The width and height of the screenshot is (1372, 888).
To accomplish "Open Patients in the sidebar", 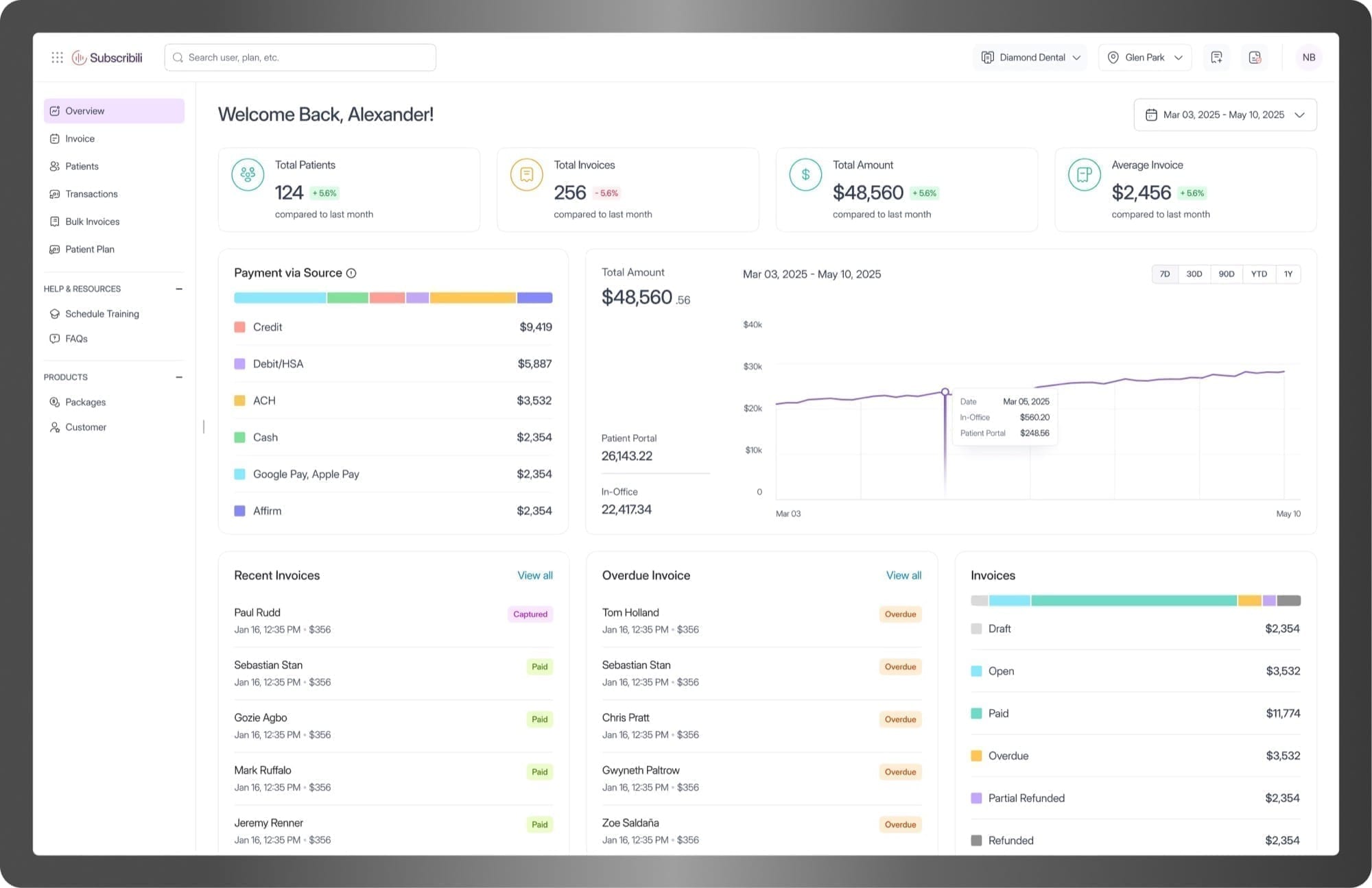I will tap(114, 167).
